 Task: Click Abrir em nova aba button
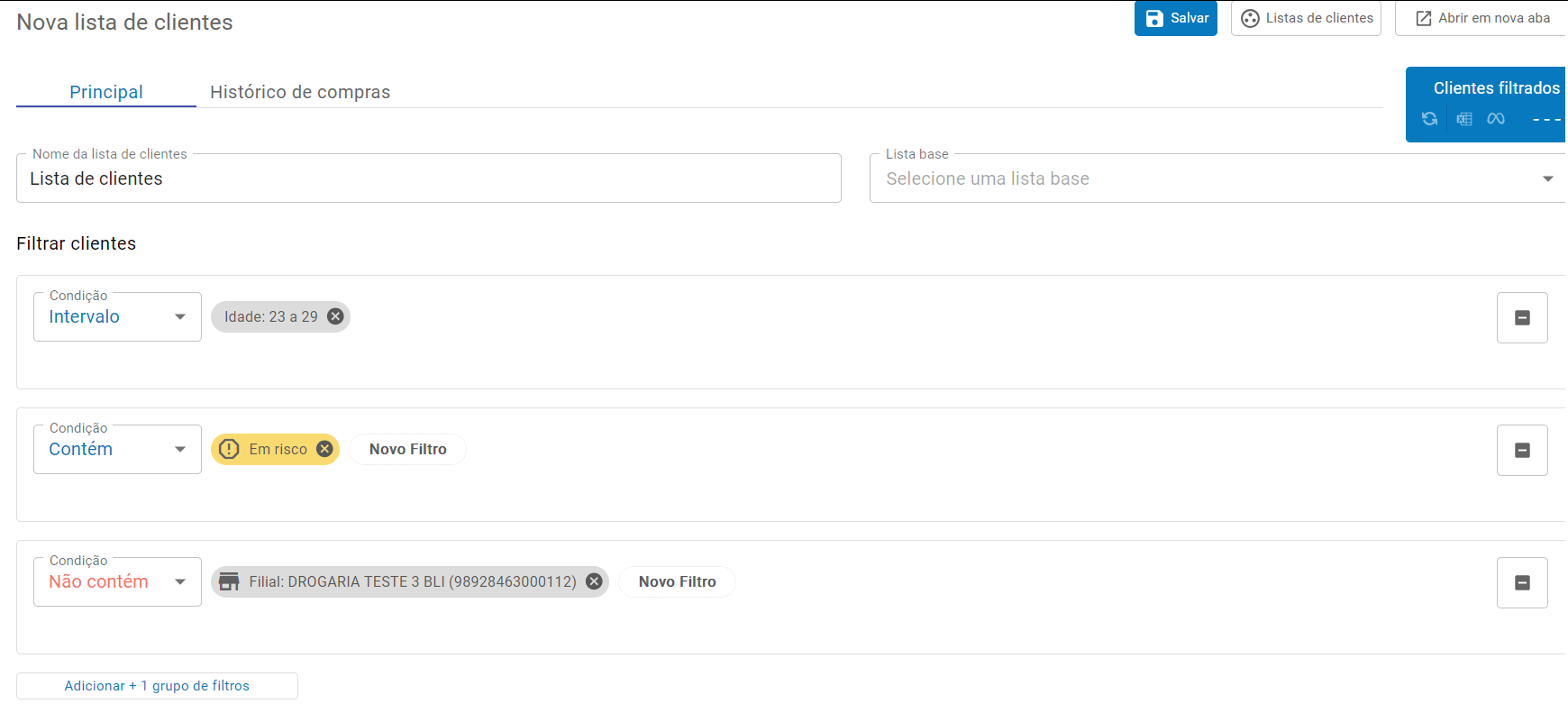point(1482,18)
